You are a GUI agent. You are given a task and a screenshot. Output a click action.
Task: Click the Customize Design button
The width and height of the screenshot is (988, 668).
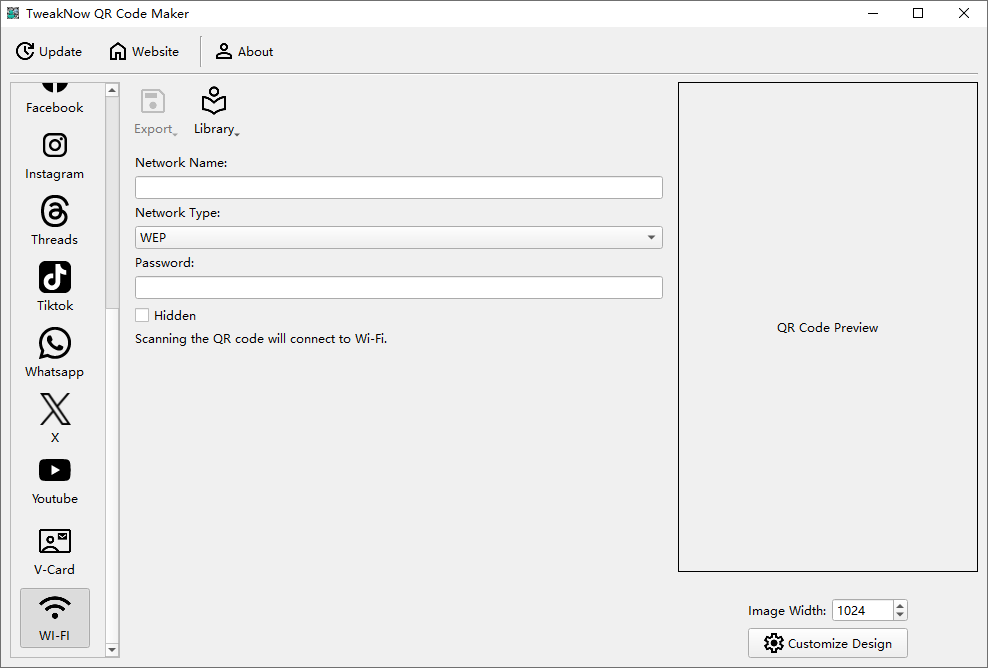pos(828,643)
